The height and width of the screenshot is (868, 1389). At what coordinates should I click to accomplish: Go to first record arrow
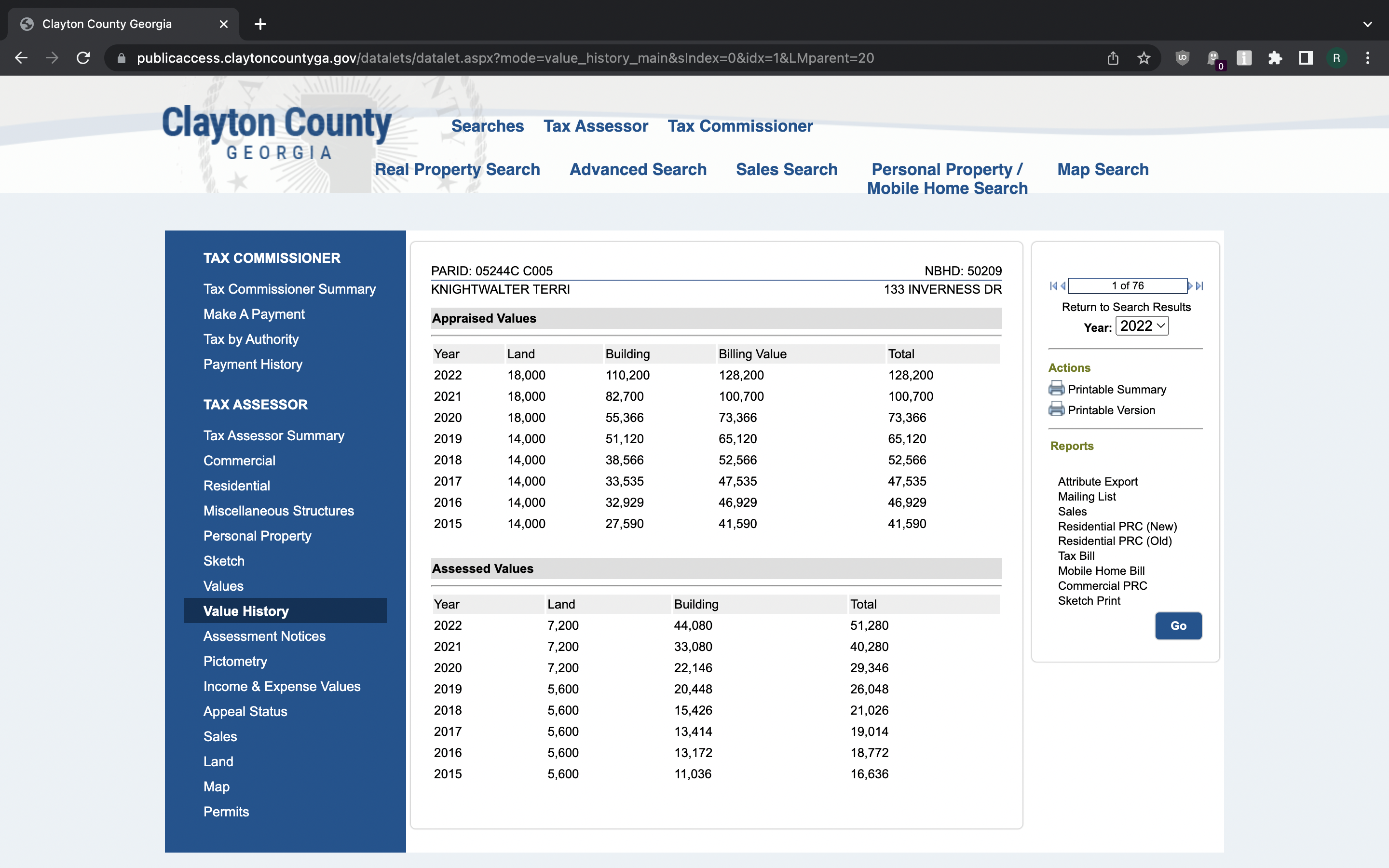click(1053, 286)
